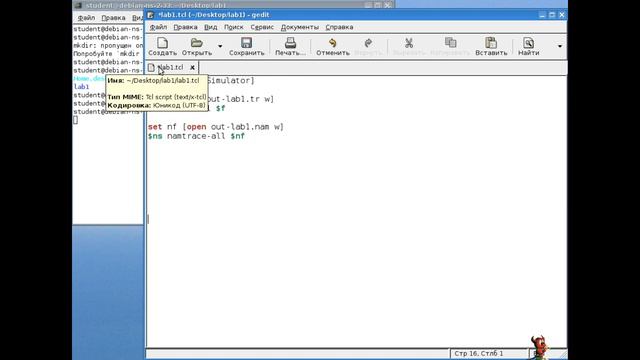
Task: Save the file with Сохранить icon
Action: (x=246, y=43)
